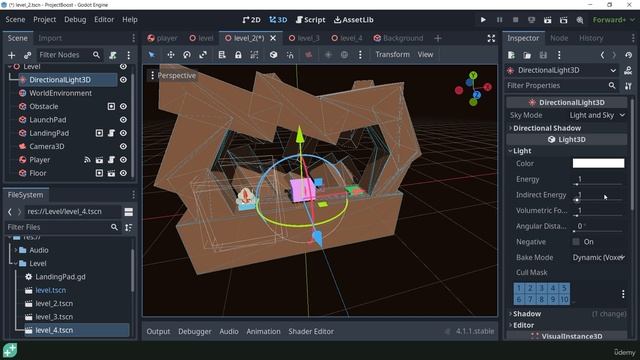Go to previous edited object arrow

[x=602, y=55]
